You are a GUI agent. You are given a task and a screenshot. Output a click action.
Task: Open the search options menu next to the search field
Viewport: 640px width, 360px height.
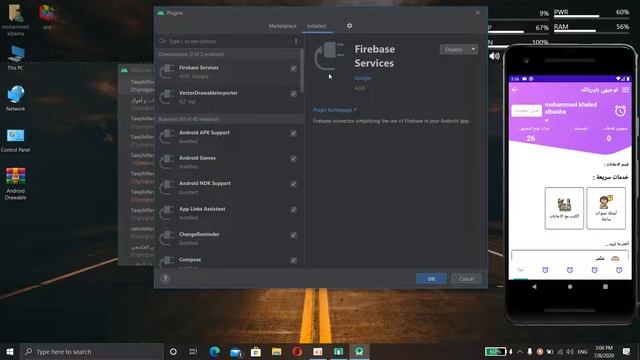pos(296,41)
